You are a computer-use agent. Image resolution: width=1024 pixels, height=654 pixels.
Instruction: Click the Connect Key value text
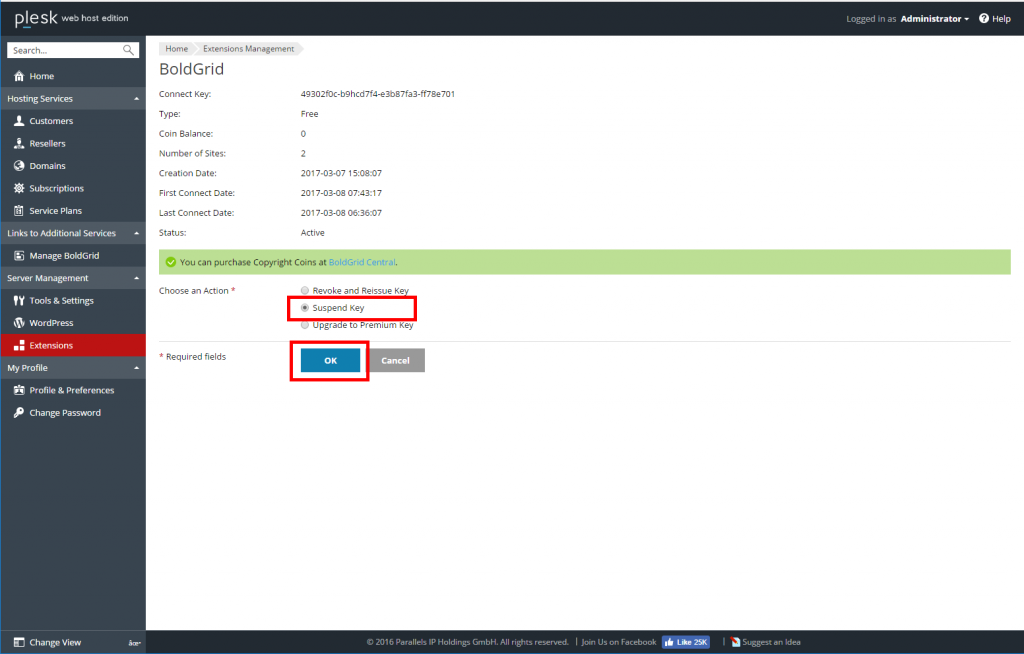click(x=377, y=94)
